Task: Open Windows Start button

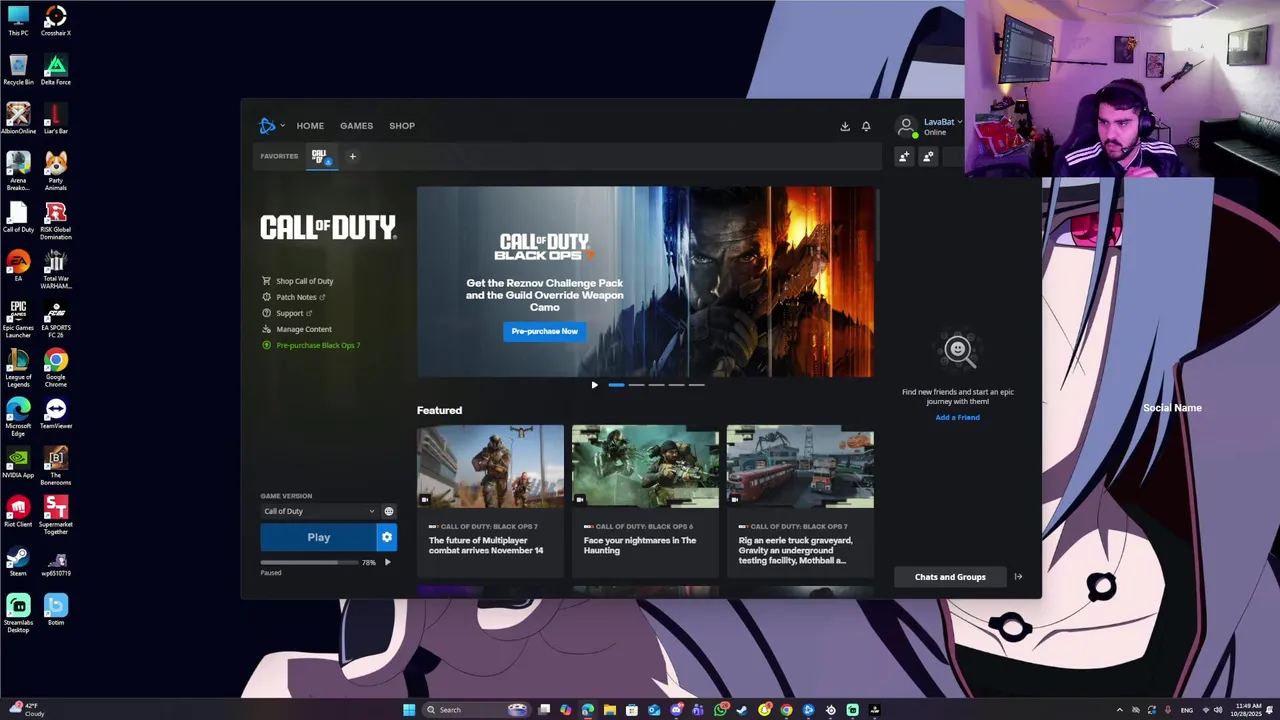Action: coord(409,710)
